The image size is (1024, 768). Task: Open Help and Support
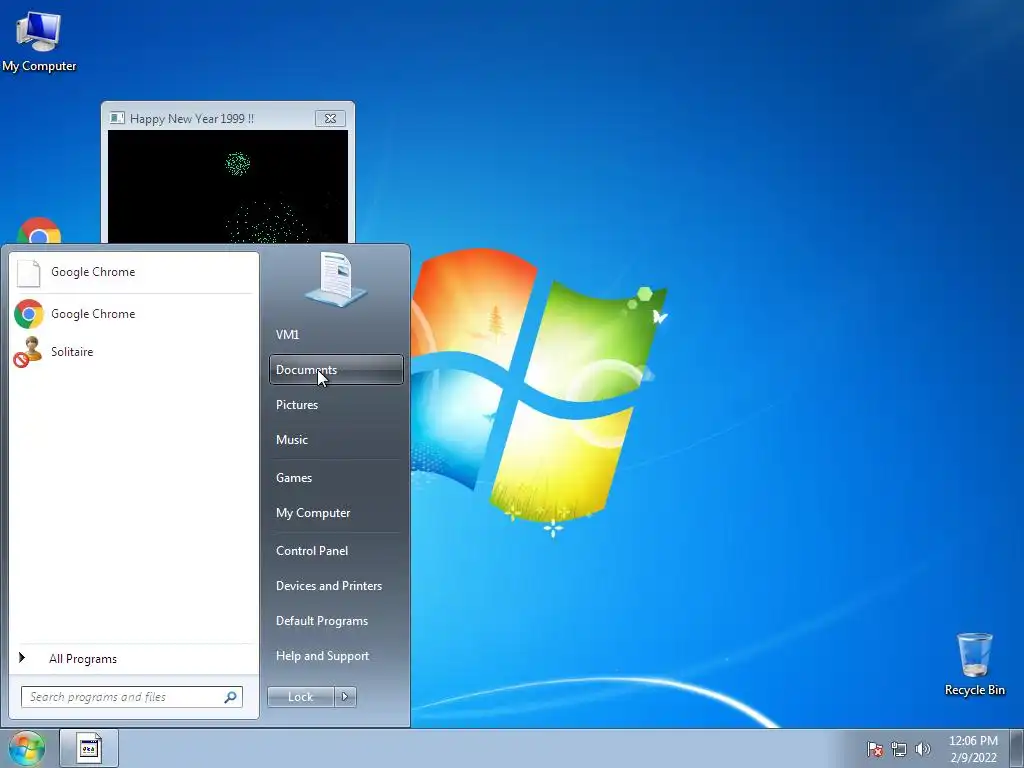pyautogui.click(x=336, y=656)
